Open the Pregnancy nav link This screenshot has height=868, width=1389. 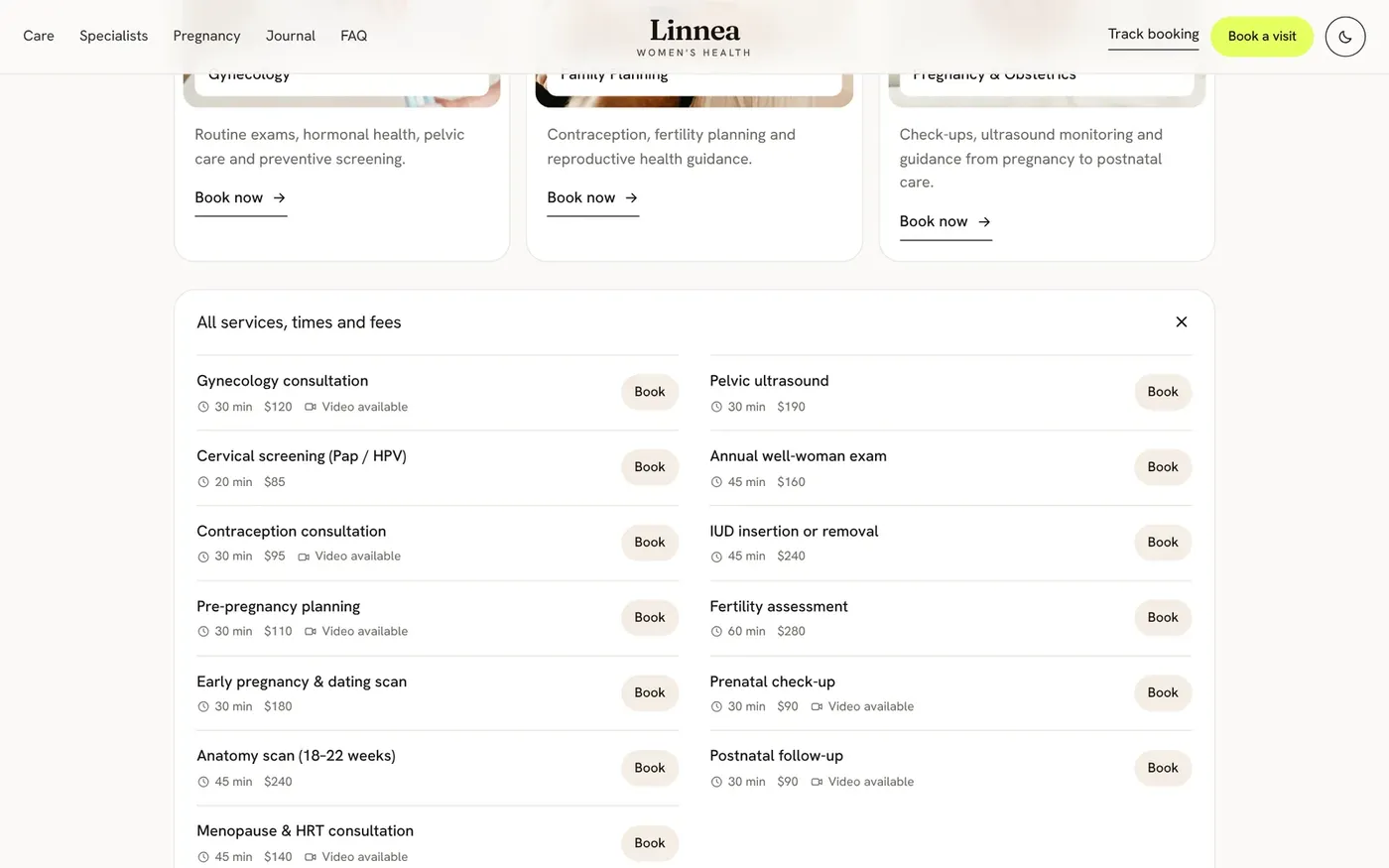(x=206, y=36)
